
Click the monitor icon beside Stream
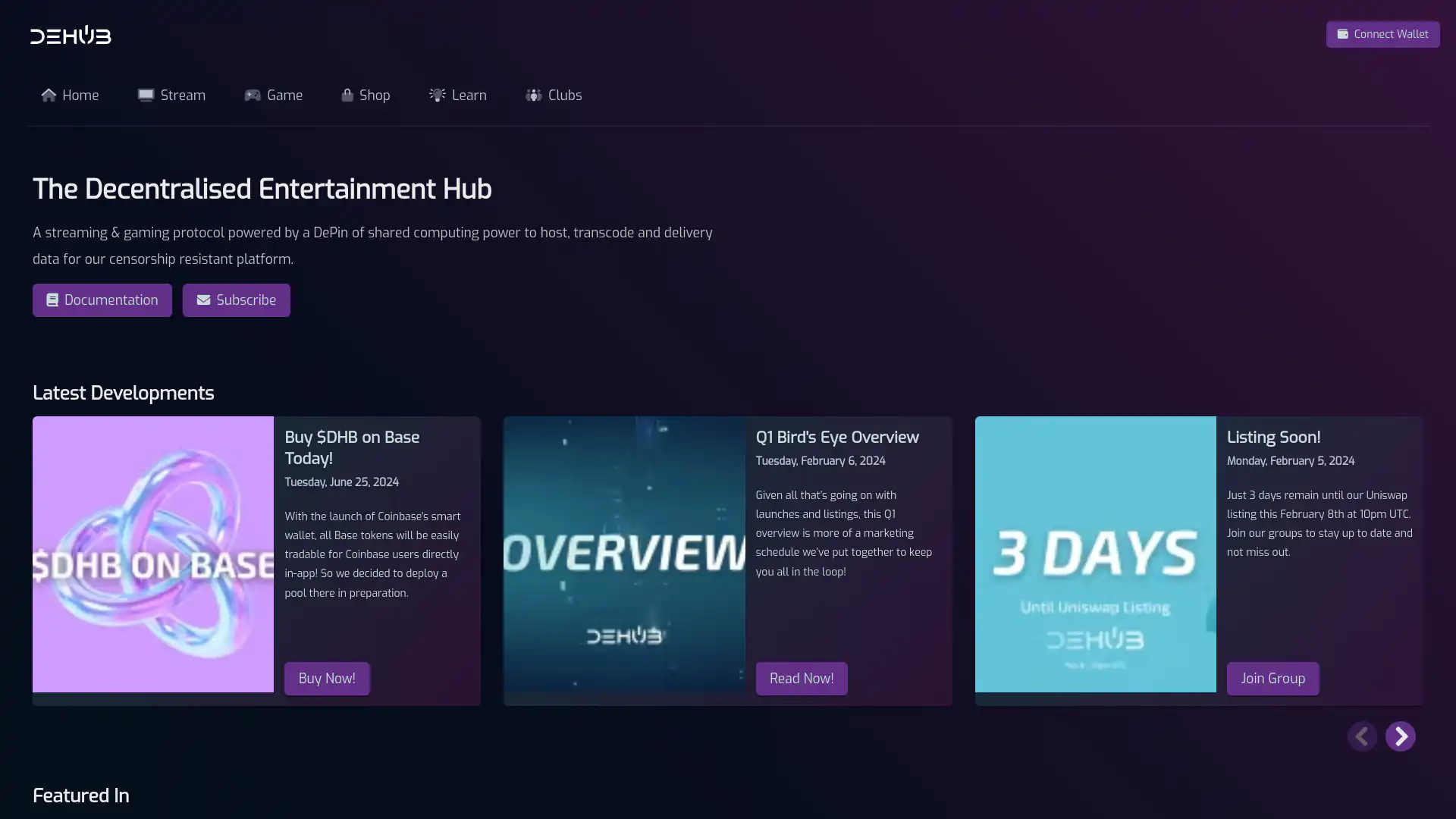tap(146, 95)
